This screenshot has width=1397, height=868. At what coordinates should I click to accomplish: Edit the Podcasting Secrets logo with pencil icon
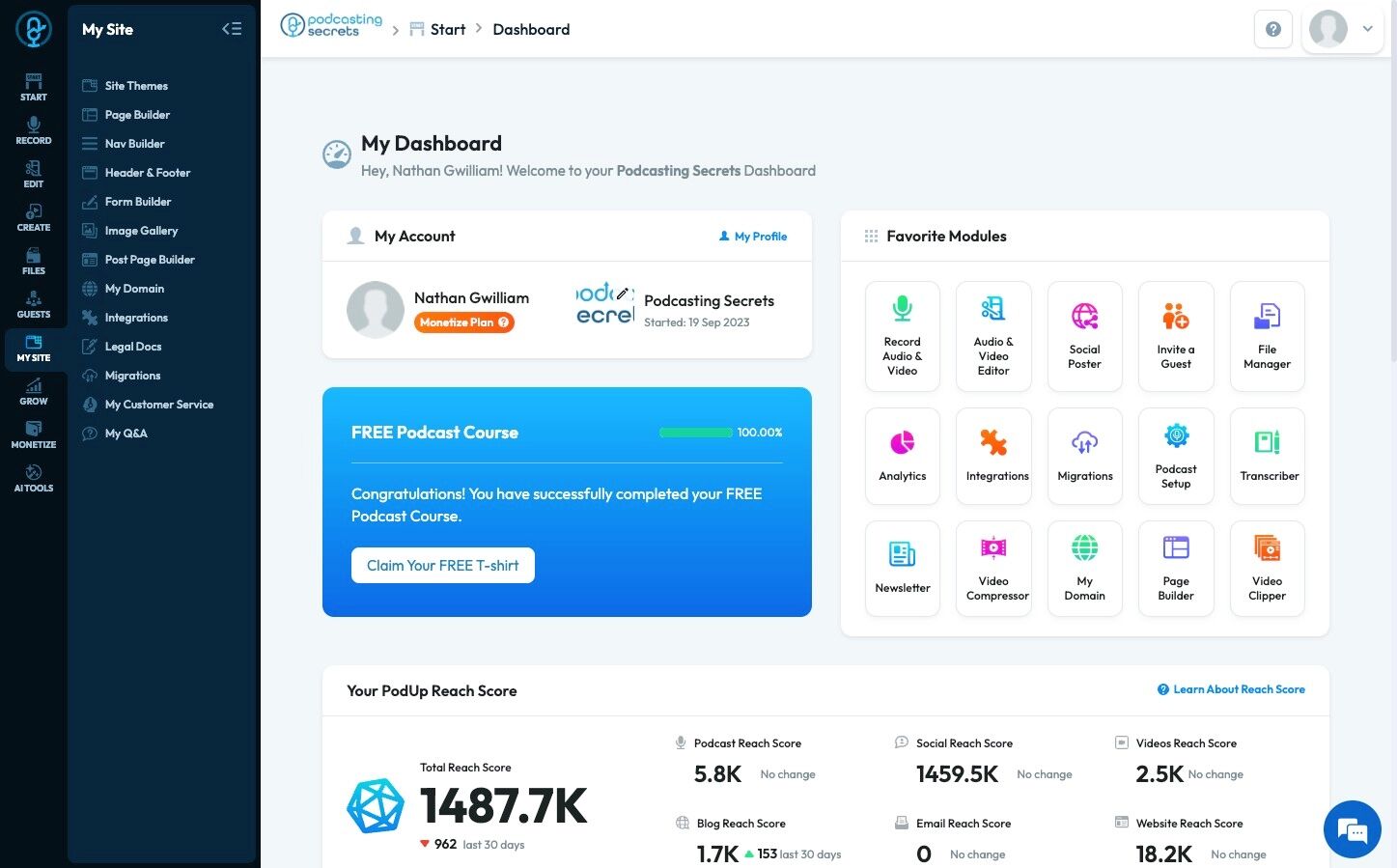click(x=623, y=294)
